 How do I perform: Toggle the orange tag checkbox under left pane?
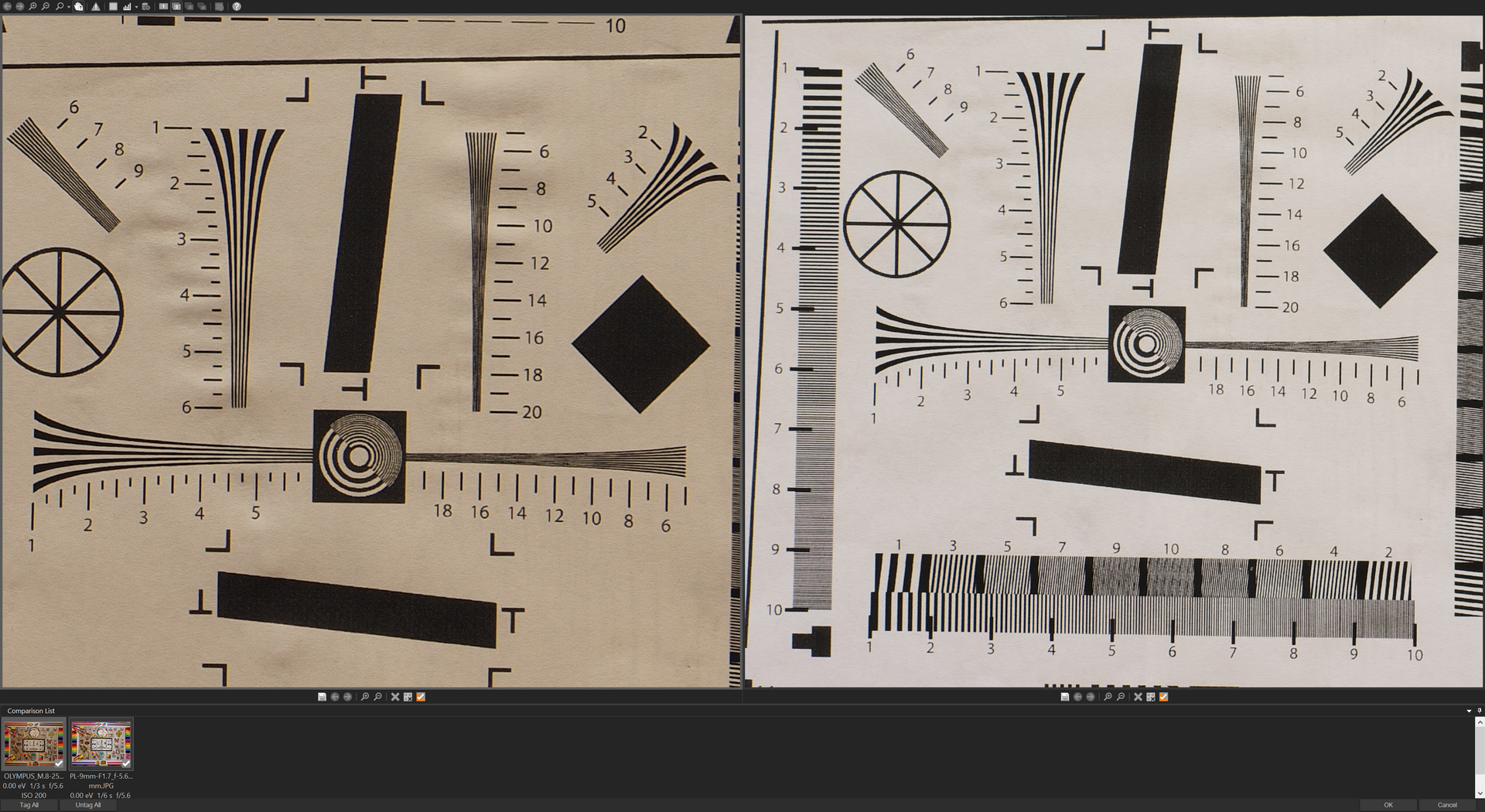[x=421, y=697]
